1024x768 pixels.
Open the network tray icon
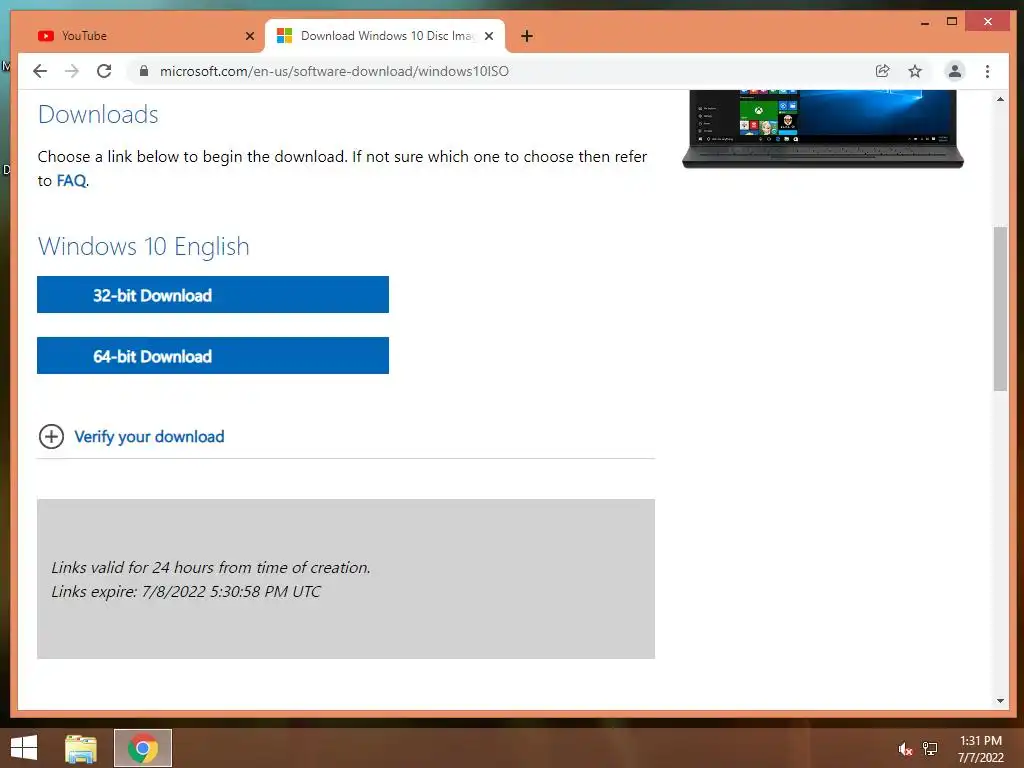pyautogui.click(x=930, y=748)
